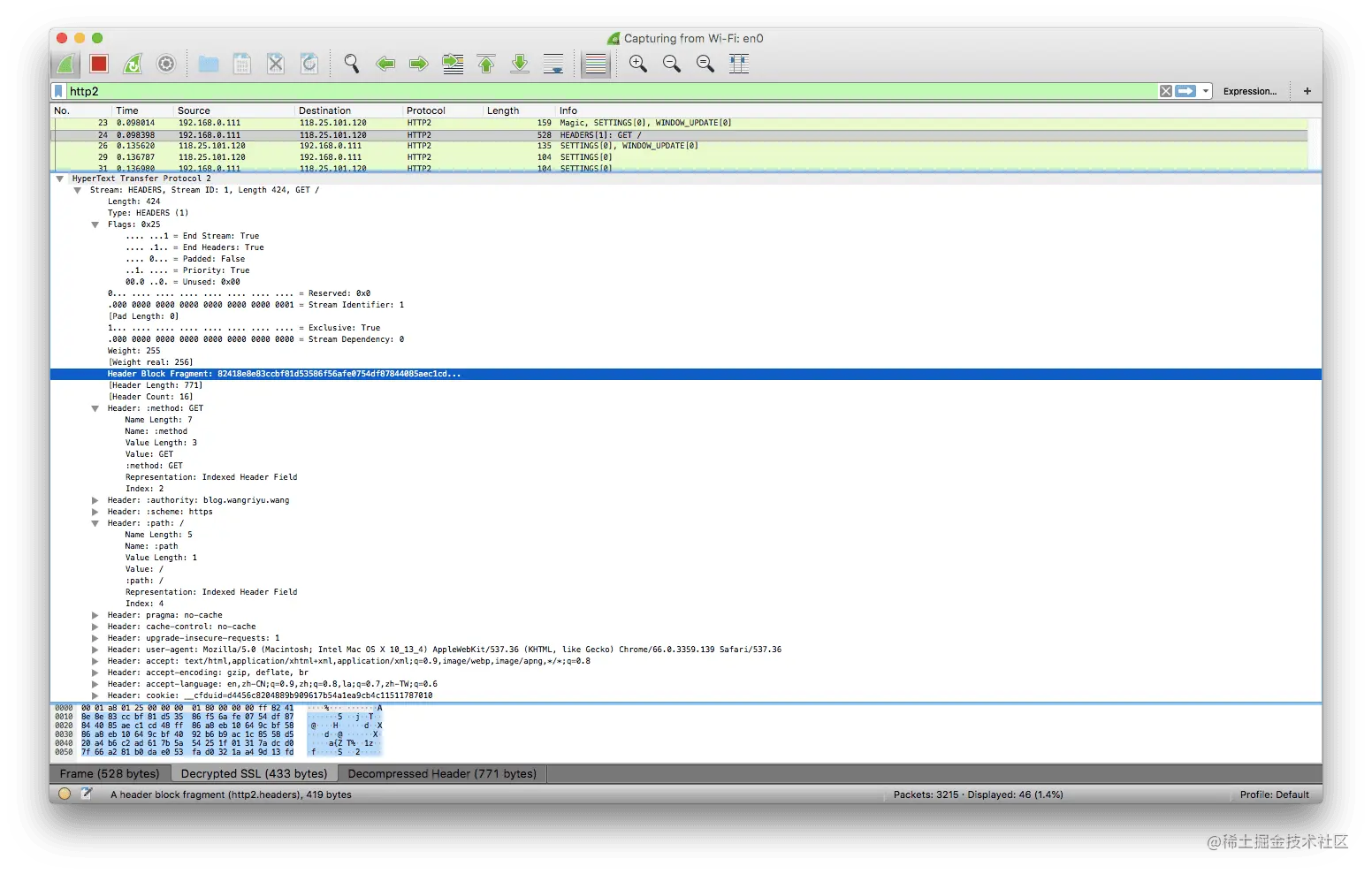Stop the capture with the red square

tap(99, 64)
